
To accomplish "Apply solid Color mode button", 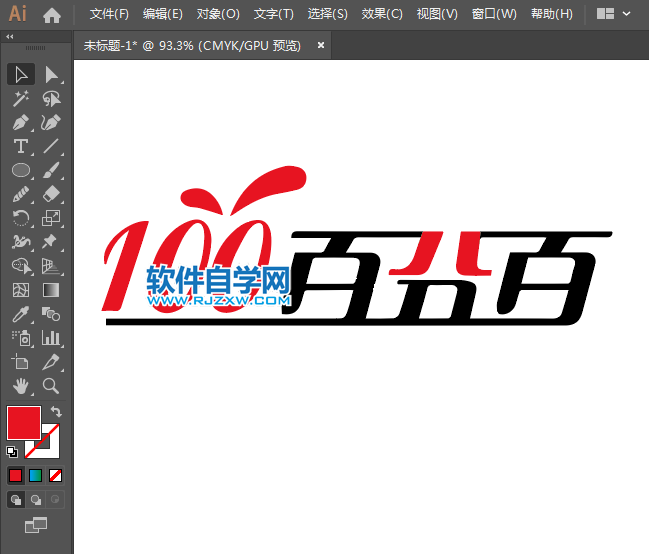I will point(16,475).
